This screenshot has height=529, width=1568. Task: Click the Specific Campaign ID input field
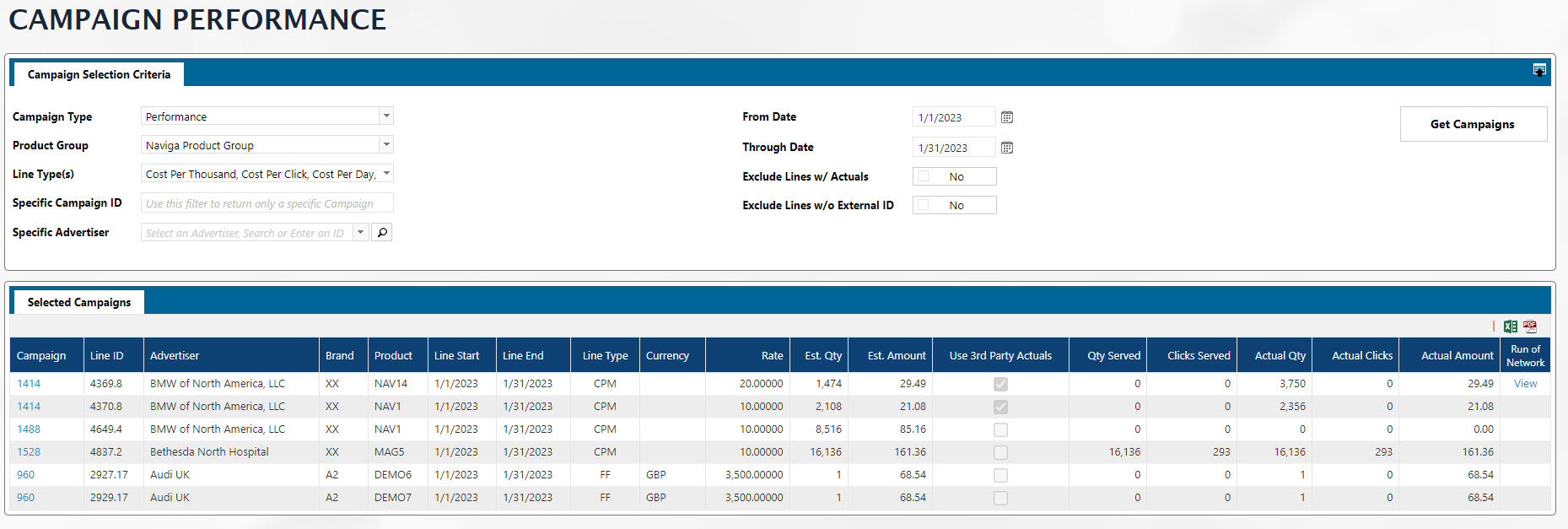click(x=267, y=203)
